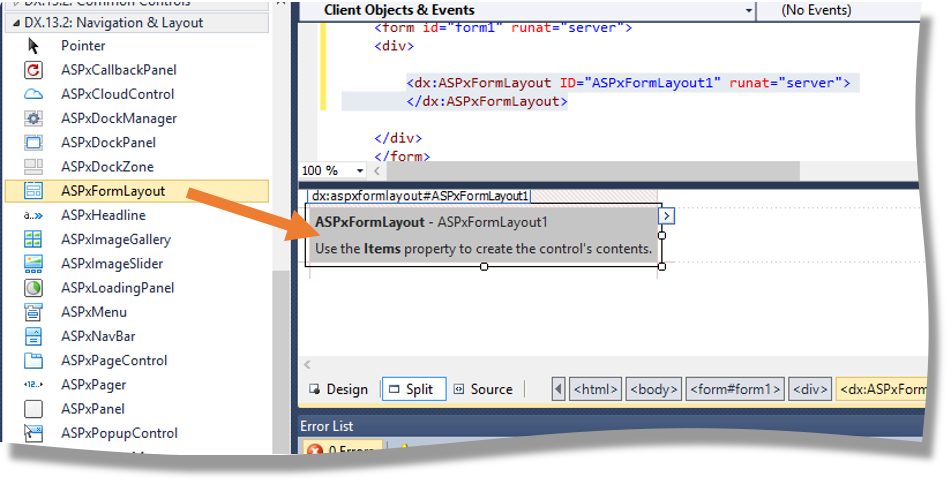Toggle the 0 Errors filter button
The height and width of the screenshot is (482, 949).
[x=343, y=449]
